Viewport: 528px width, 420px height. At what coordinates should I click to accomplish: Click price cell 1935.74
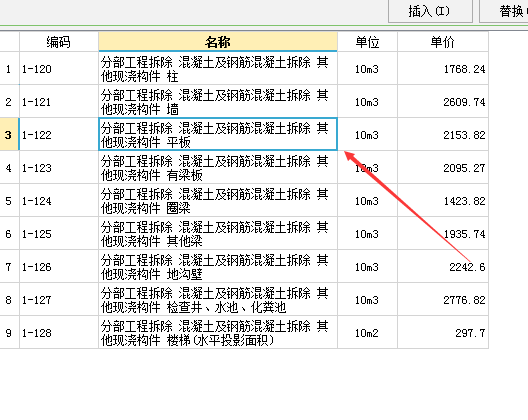[443, 233]
